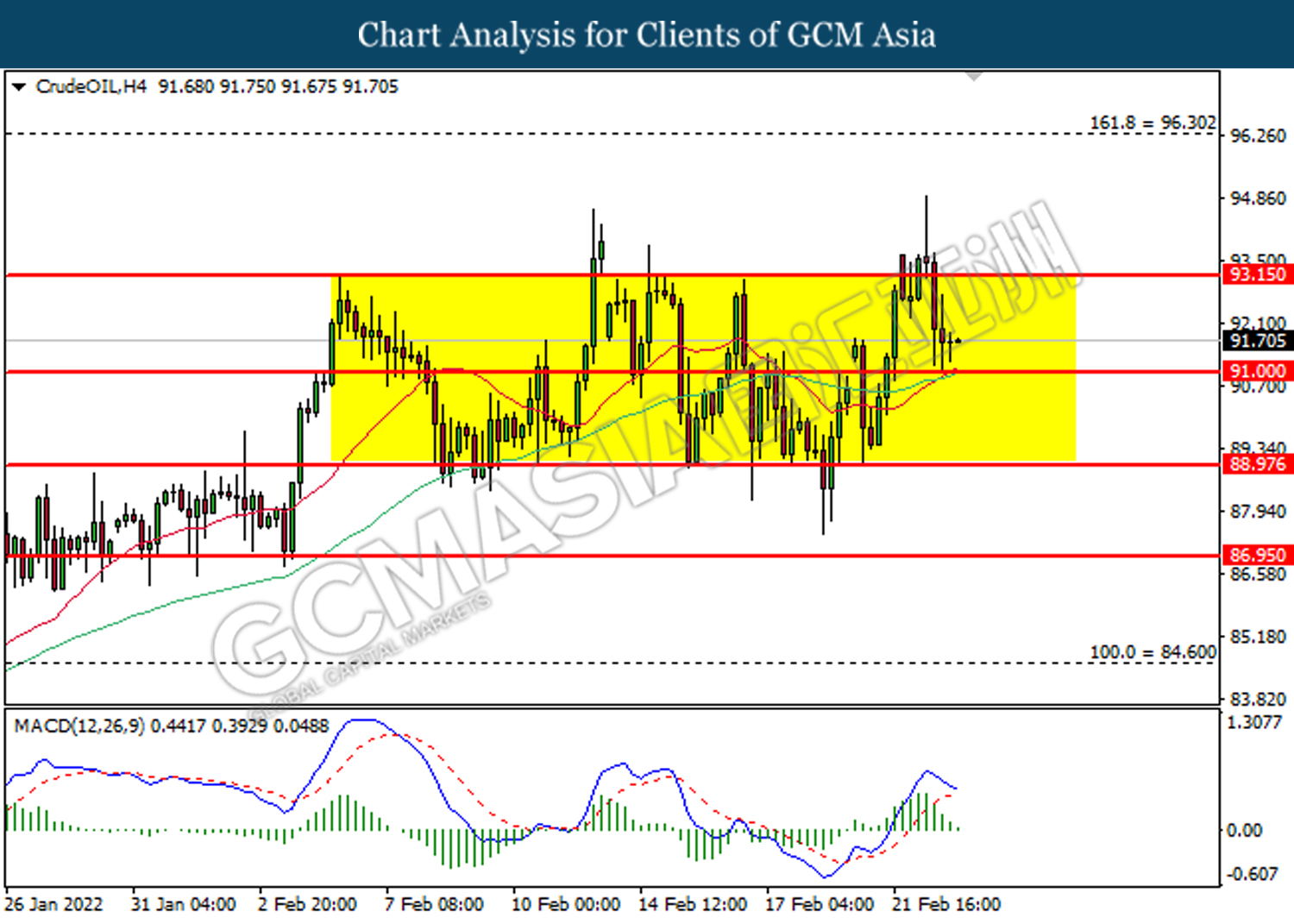Click the CrudeOIL,H4 symbol label
The image size is (1294, 924).
pyautogui.click(x=91, y=86)
